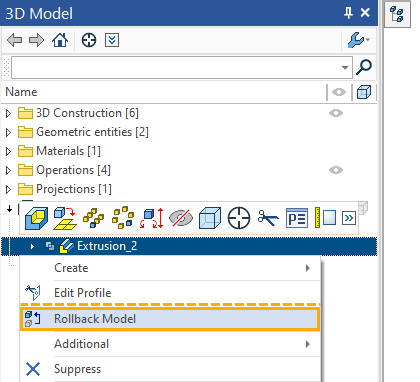420x382 pixels.
Task: Click the crosshair target toolbar icon
Action: (89, 40)
